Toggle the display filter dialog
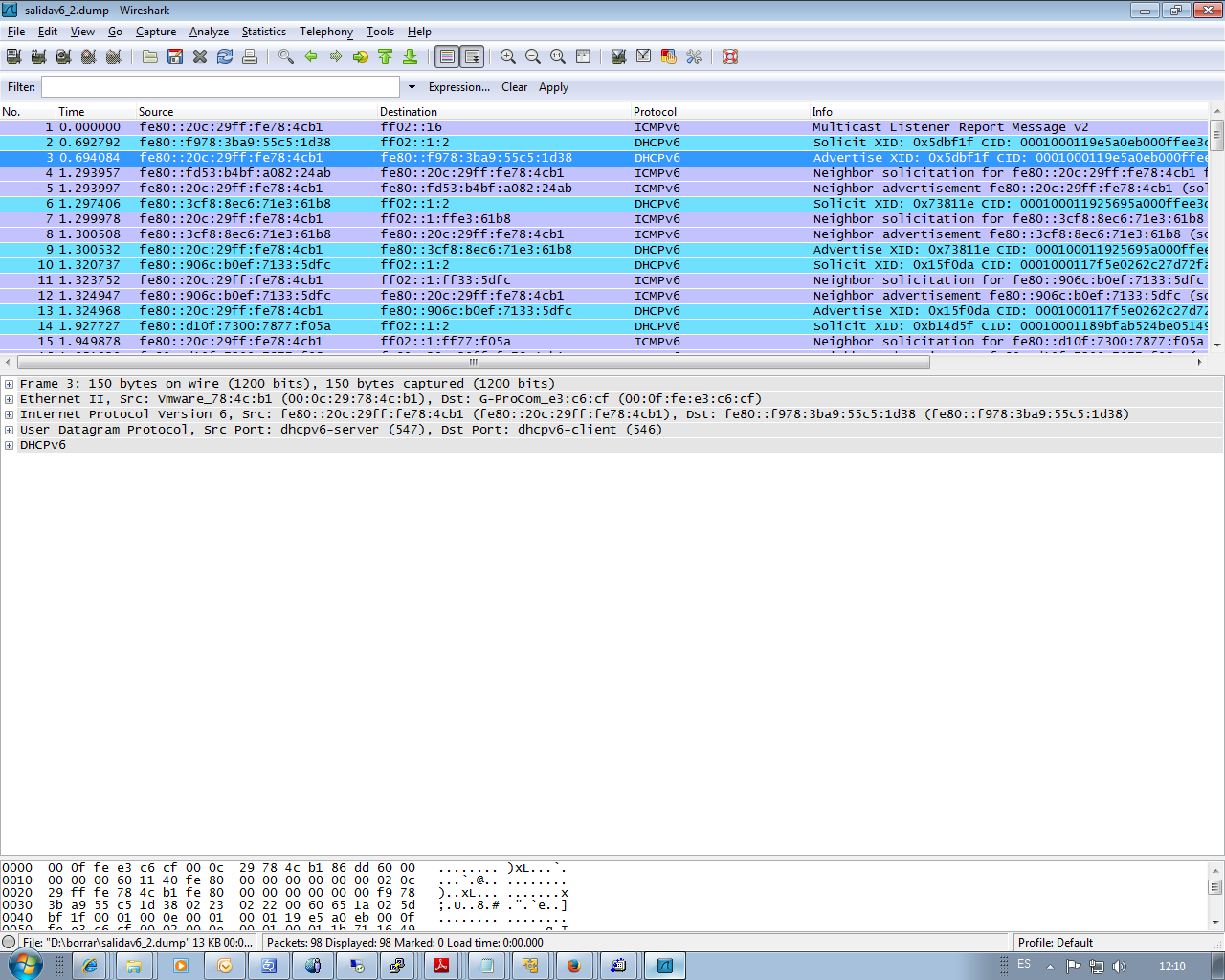The width and height of the screenshot is (1225, 980). click(x=643, y=56)
